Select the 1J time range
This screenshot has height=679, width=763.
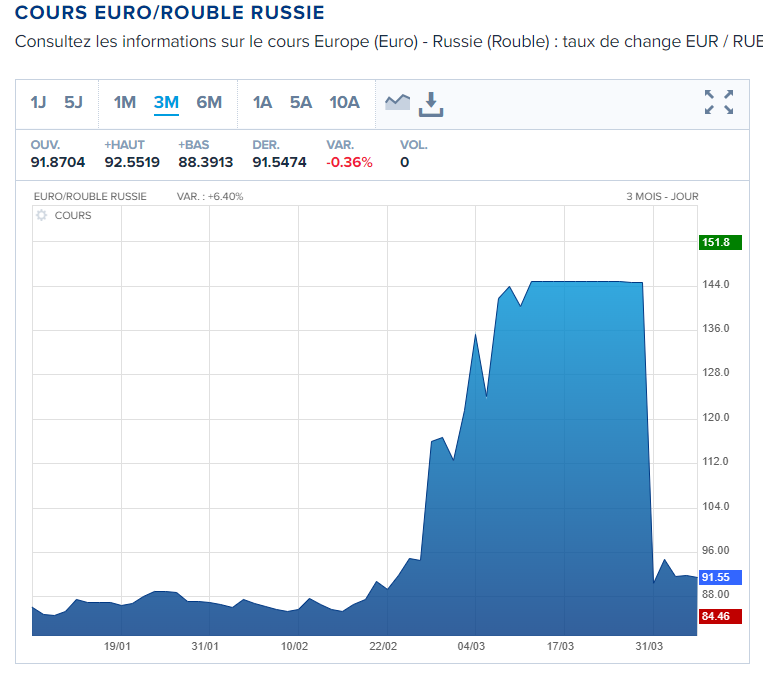[38, 102]
